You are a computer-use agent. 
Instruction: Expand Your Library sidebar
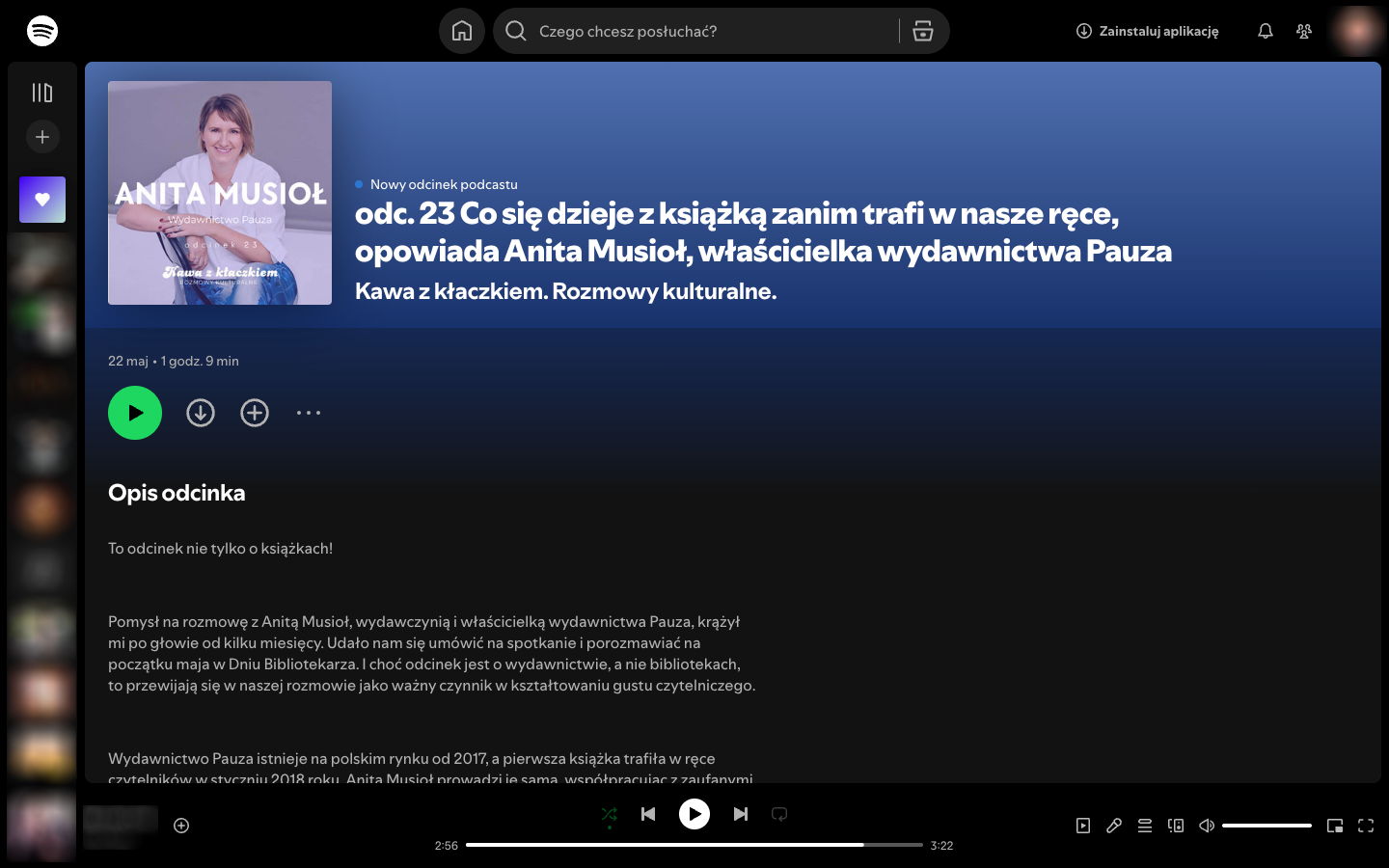(42, 93)
